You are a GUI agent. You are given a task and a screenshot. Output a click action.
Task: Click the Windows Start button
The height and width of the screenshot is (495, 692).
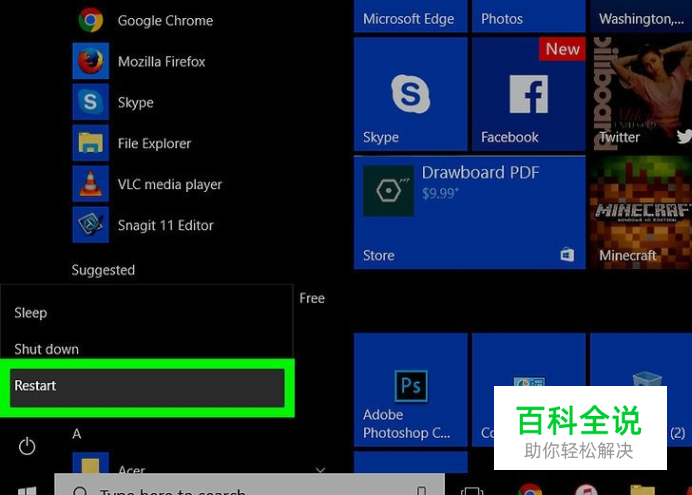tap(27, 490)
